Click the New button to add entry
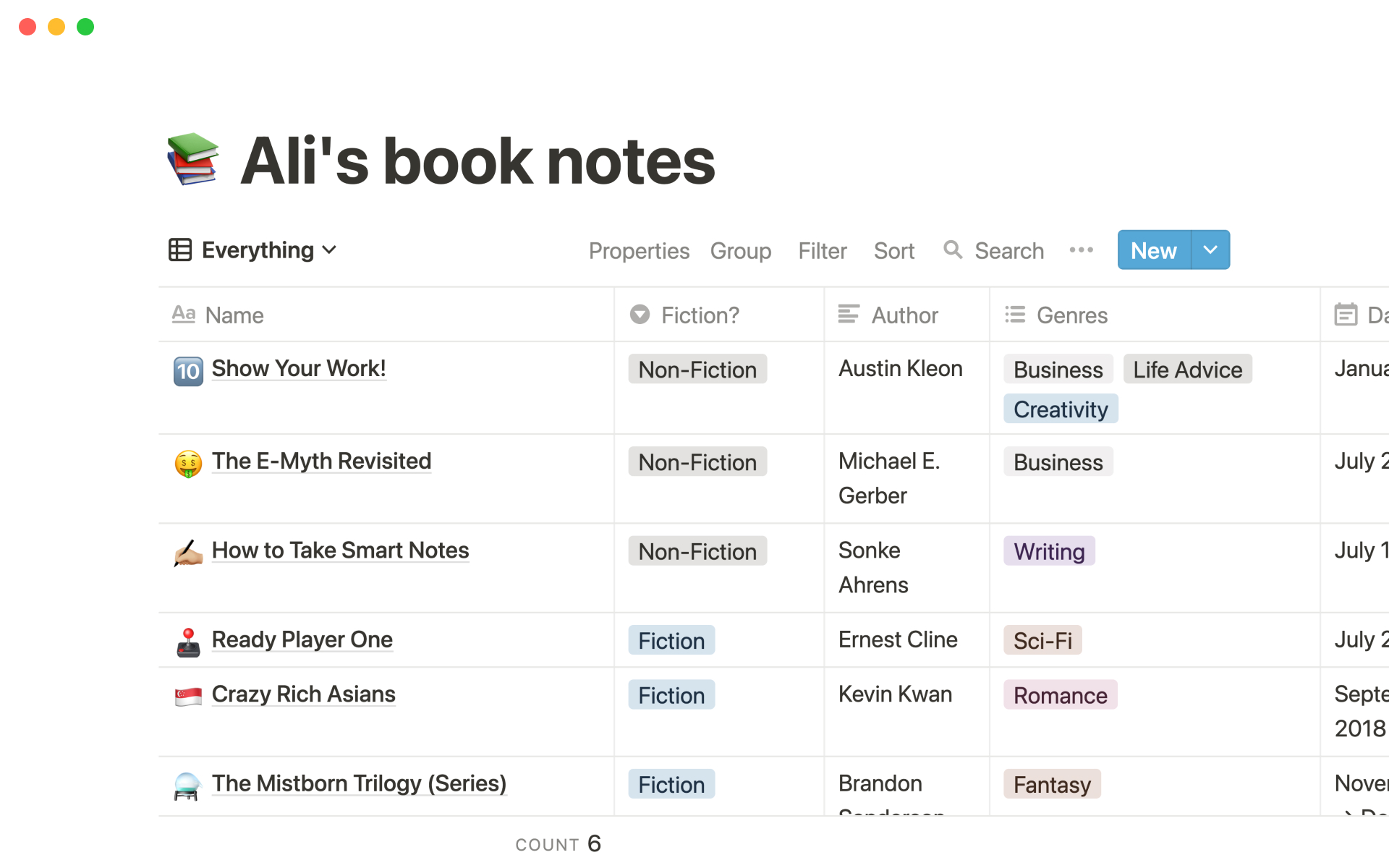The height and width of the screenshot is (868, 1389). coord(1153,250)
